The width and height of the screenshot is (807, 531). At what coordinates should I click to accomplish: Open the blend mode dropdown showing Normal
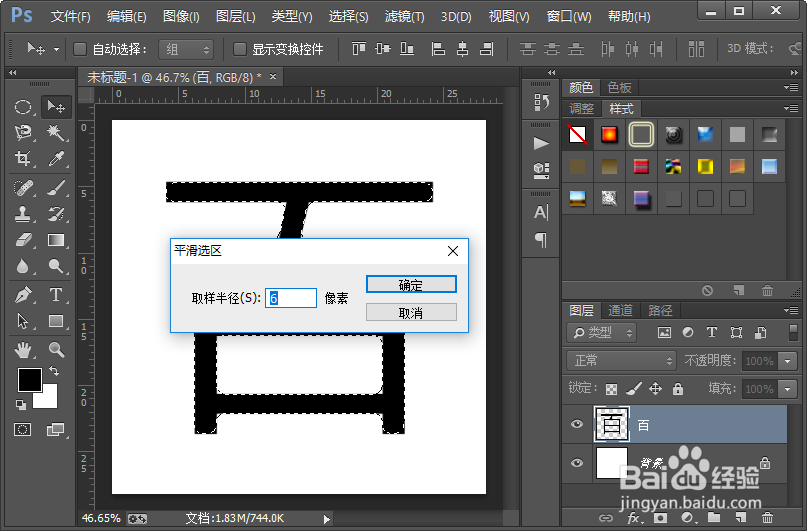coord(621,361)
